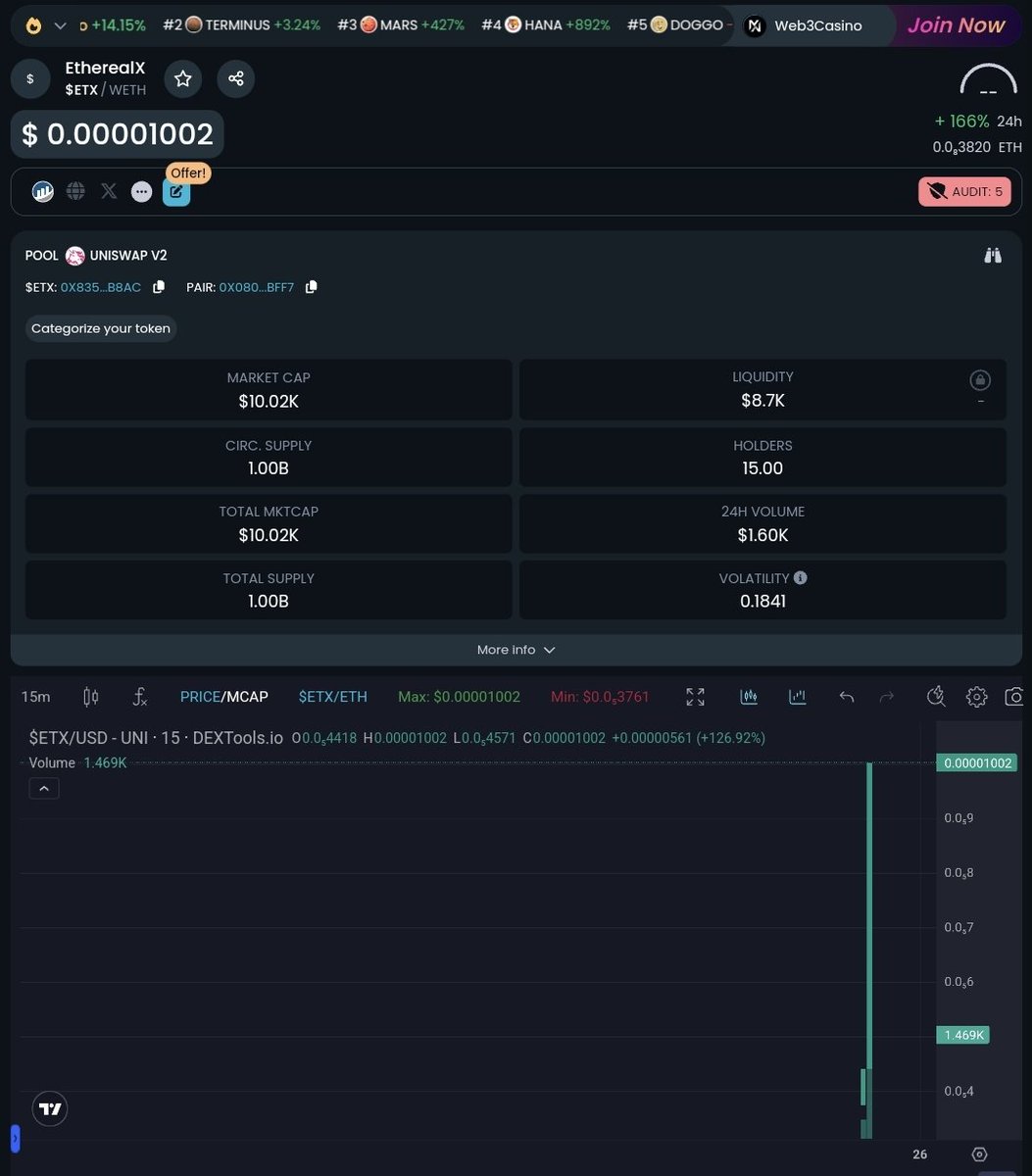Expand the More info section
1032x1176 pixels.
[x=516, y=650]
